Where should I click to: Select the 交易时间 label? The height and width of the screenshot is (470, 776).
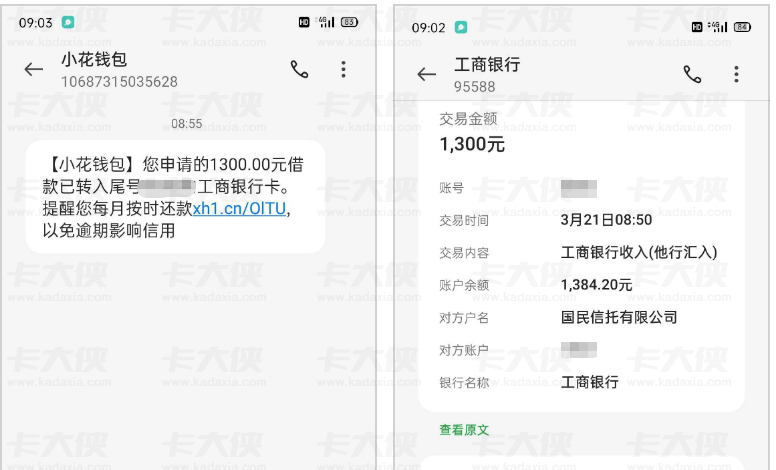tap(464, 220)
